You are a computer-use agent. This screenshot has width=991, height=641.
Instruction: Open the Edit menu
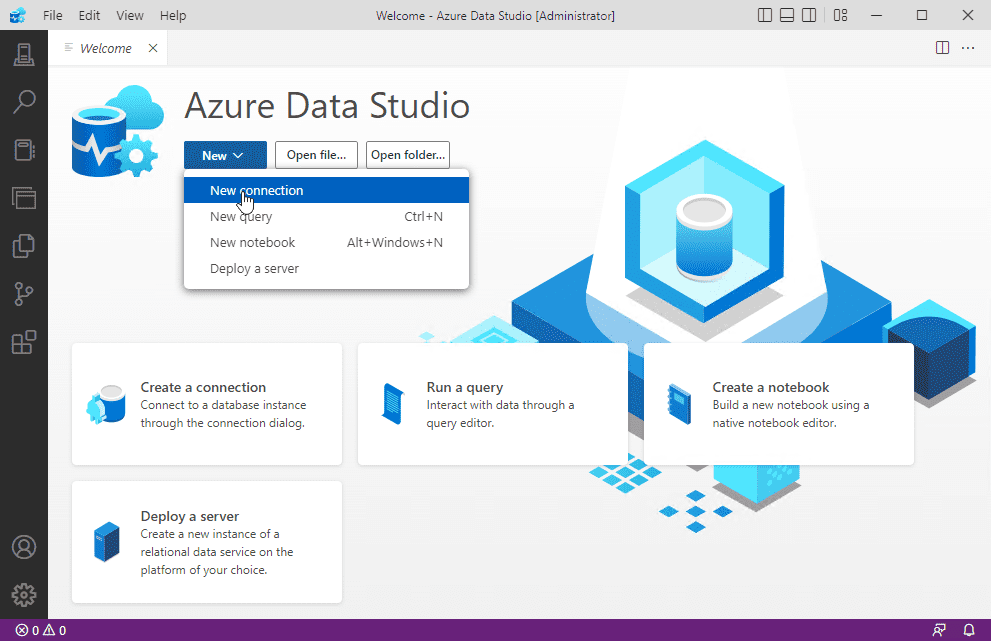click(x=89, y=15)
